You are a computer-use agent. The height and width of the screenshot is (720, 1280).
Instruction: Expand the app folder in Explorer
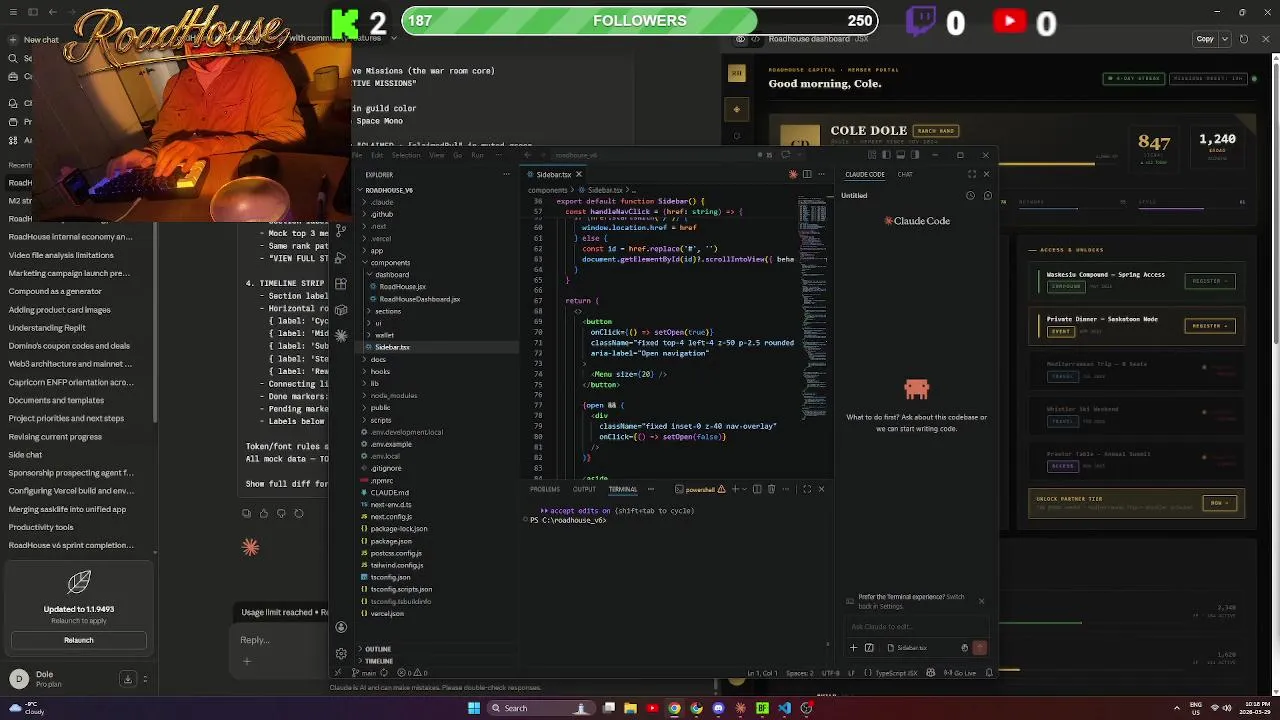(436, 251)
